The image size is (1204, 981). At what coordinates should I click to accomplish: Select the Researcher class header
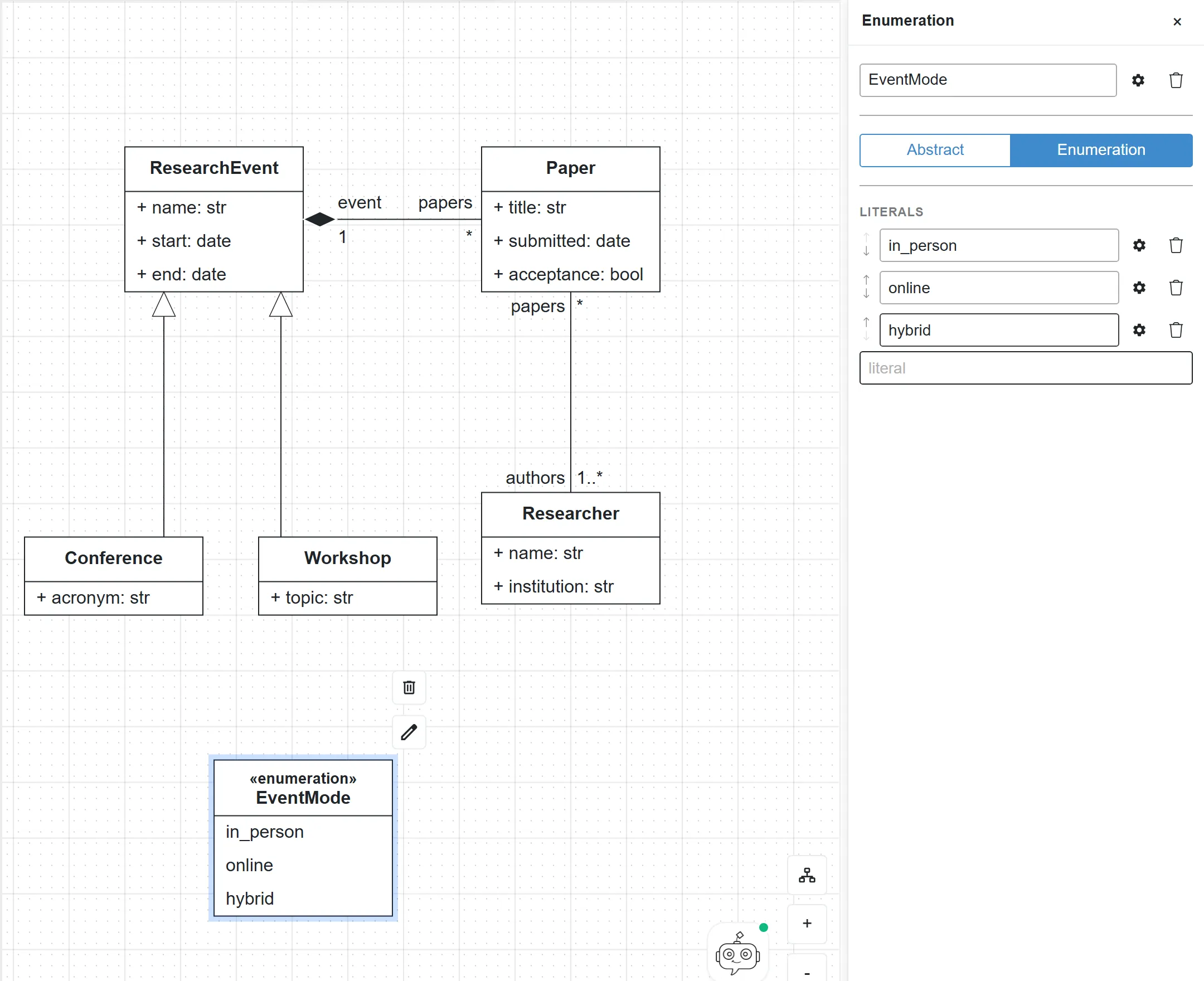tap(570, 514)
